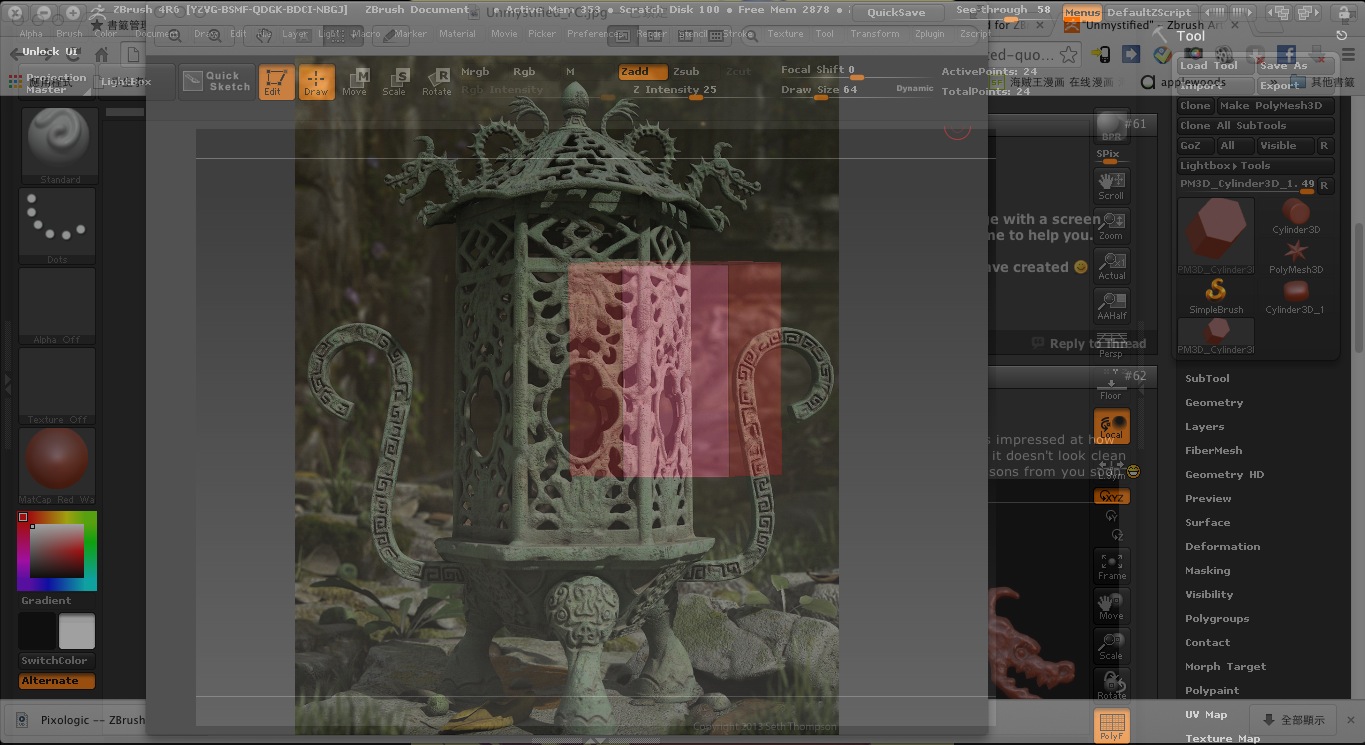Expand the Morph Target subpalette
The image size is (1365, 745).
pos(1225,667)
